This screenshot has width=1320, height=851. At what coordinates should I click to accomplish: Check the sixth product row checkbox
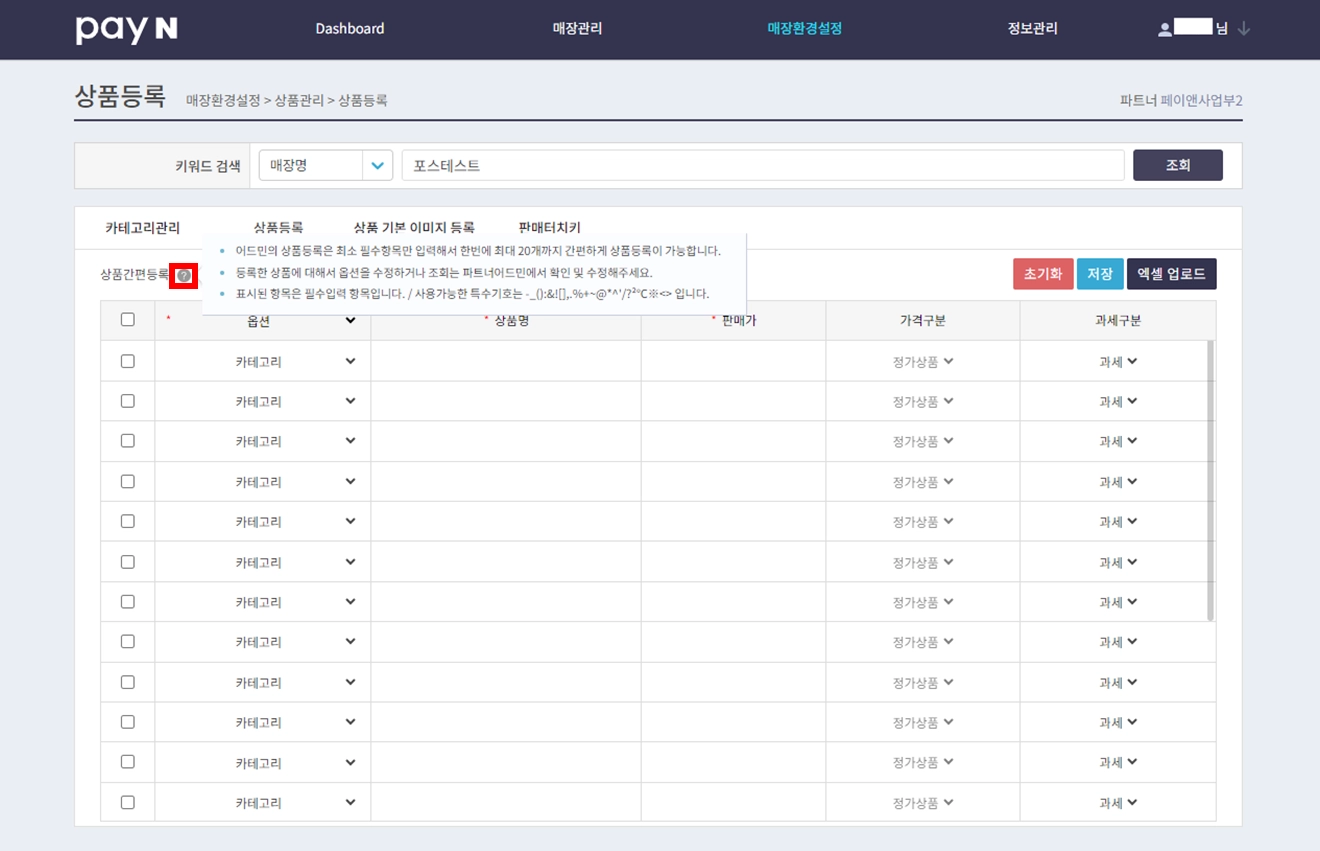128,562
